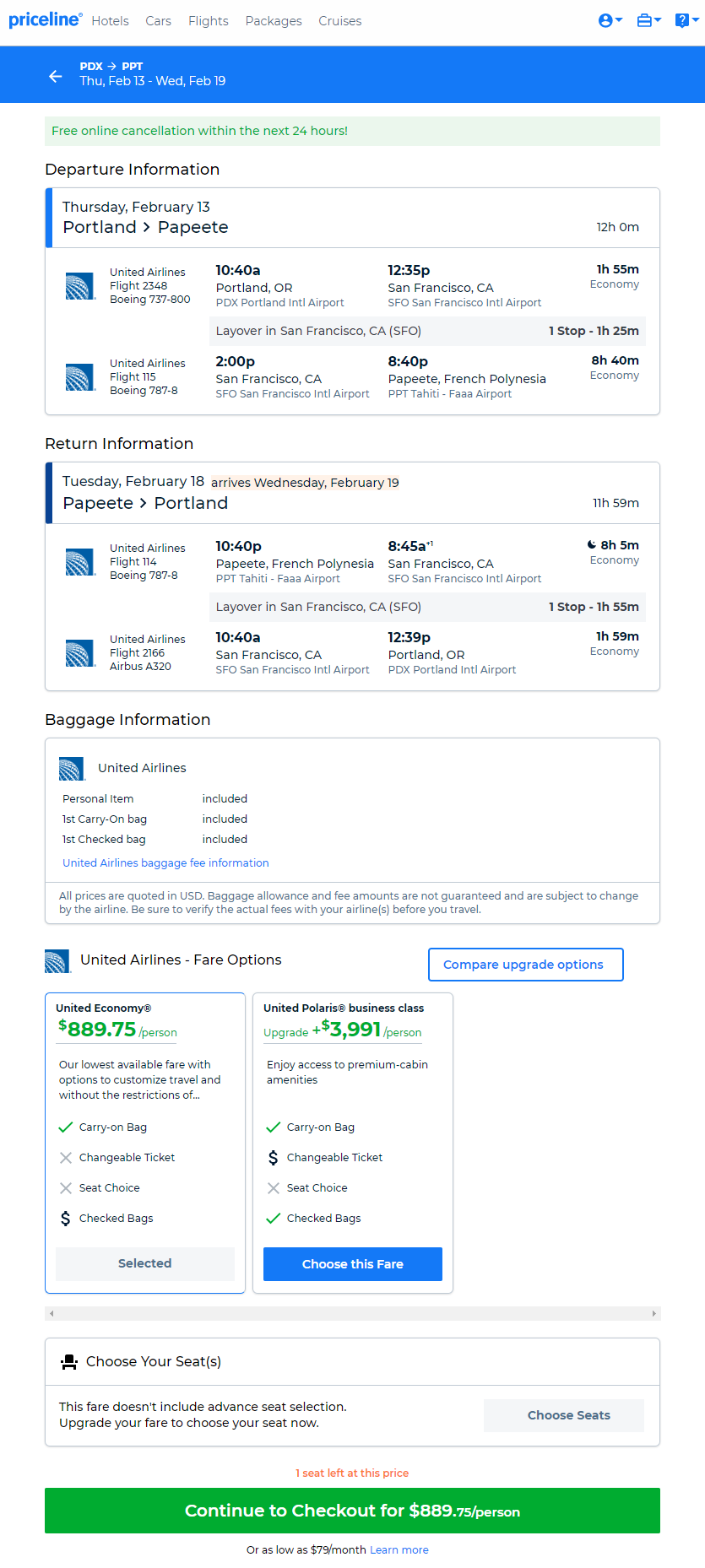Click the free online cancellation banner
The image size is (705, 1568).
pos(352,131)
